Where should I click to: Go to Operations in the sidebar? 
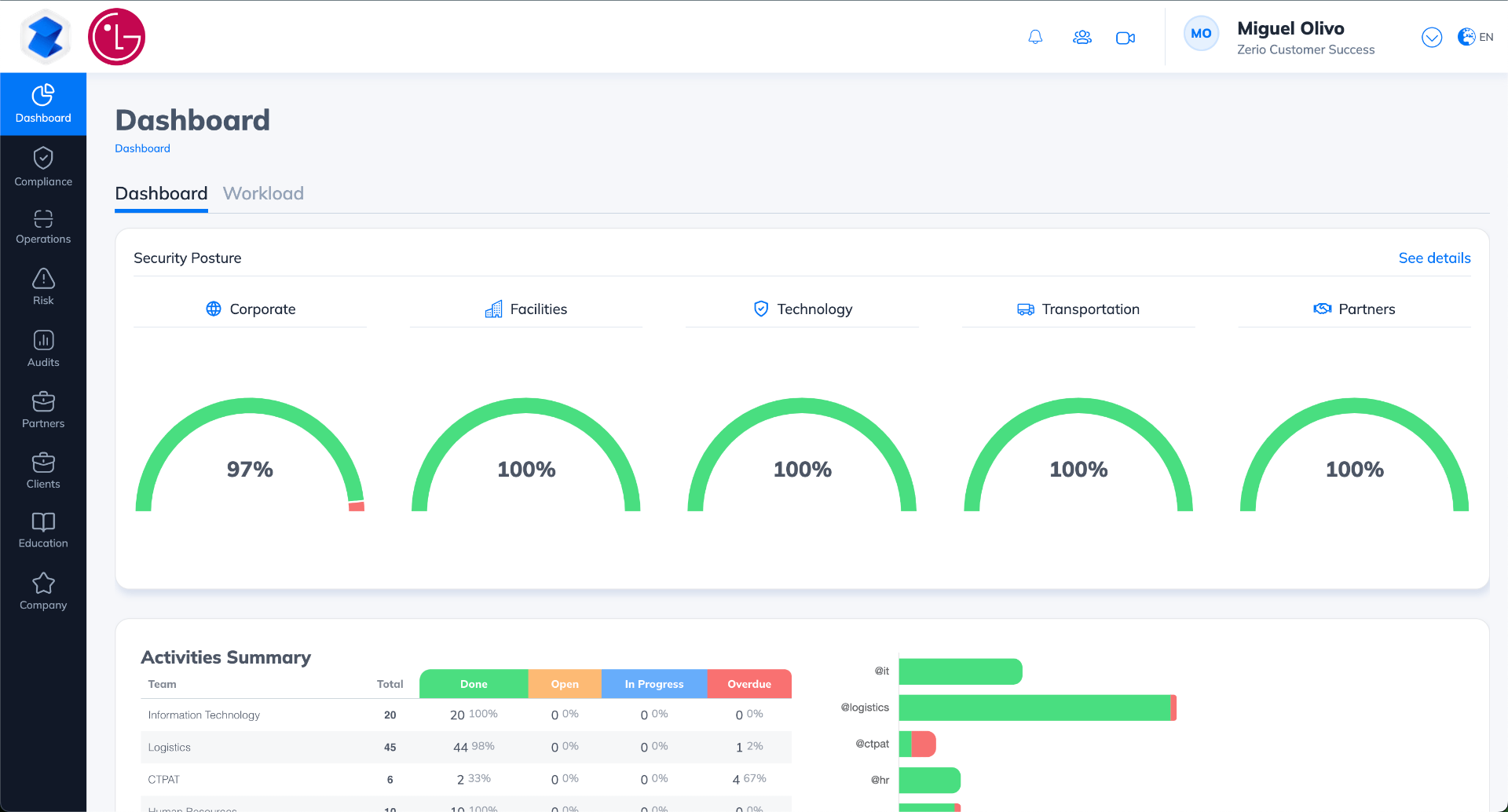43,227
